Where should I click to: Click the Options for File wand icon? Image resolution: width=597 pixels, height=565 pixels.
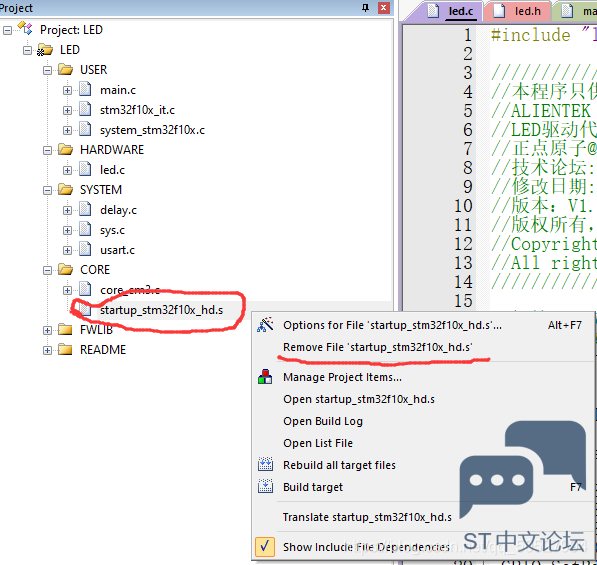[265, 325]
